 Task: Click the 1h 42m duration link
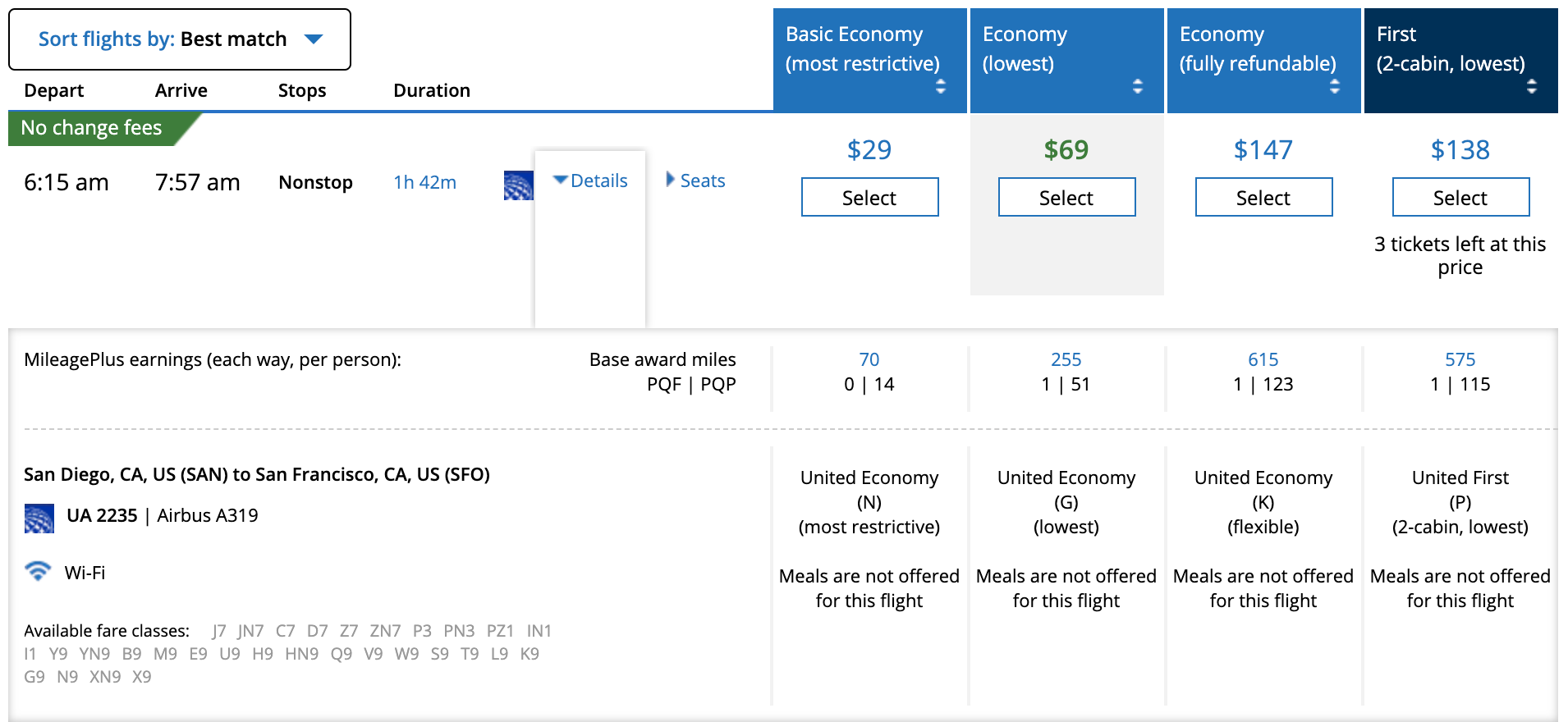(x=424, y=182)
